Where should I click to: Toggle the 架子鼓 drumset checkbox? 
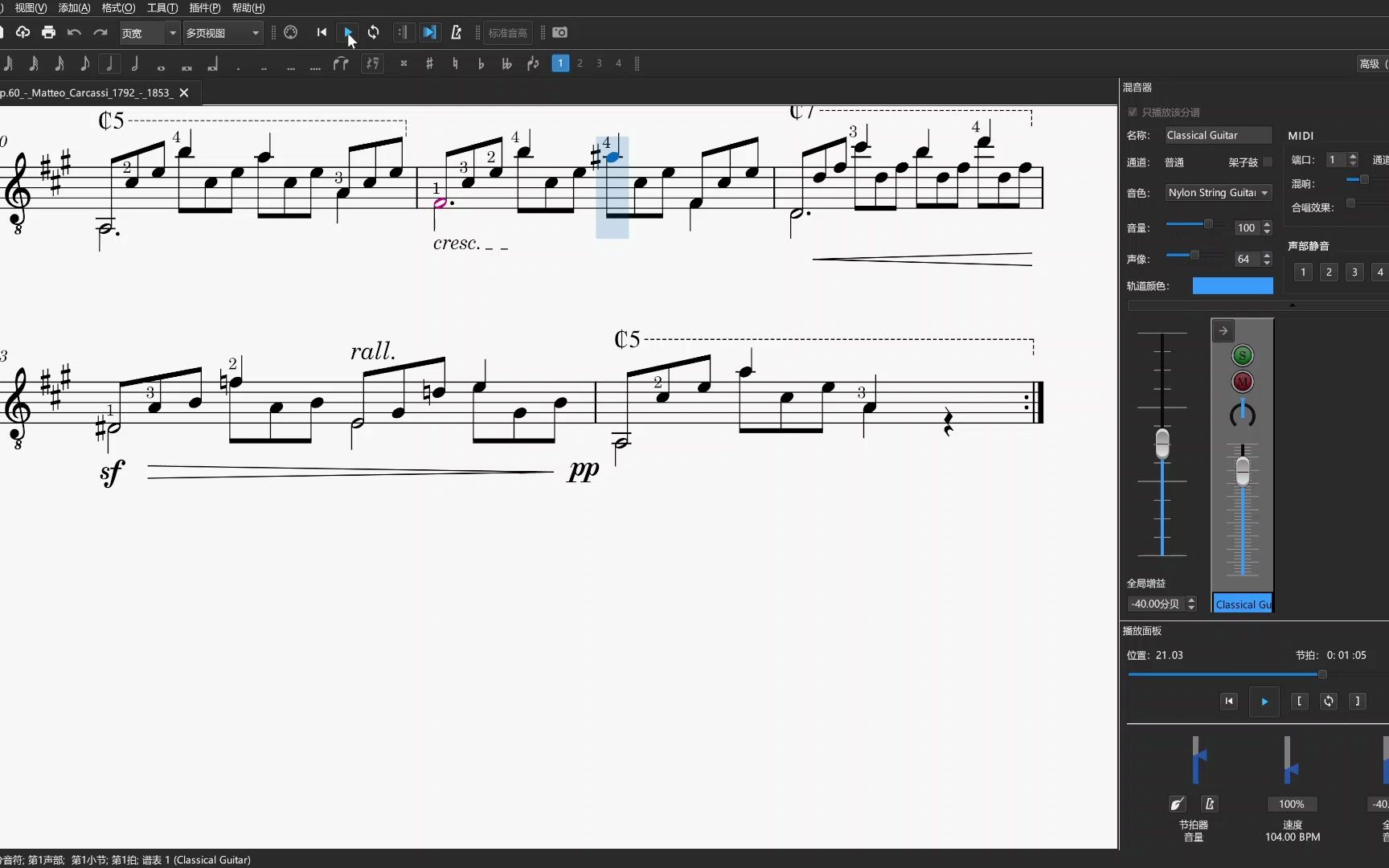(x=1268, y=162)
